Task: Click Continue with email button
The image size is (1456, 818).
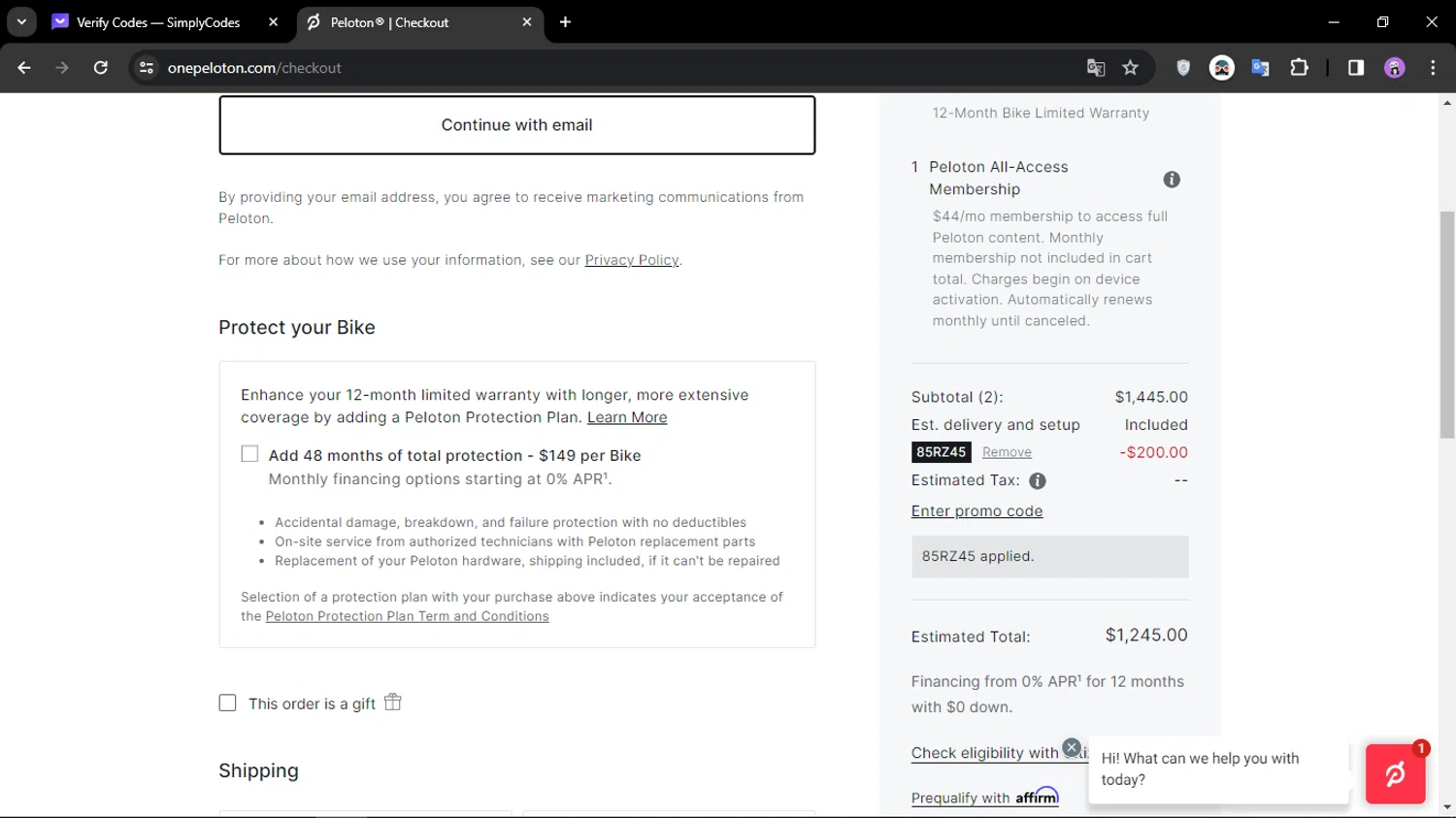Action: pyautogui.click(x=516, y=125)
